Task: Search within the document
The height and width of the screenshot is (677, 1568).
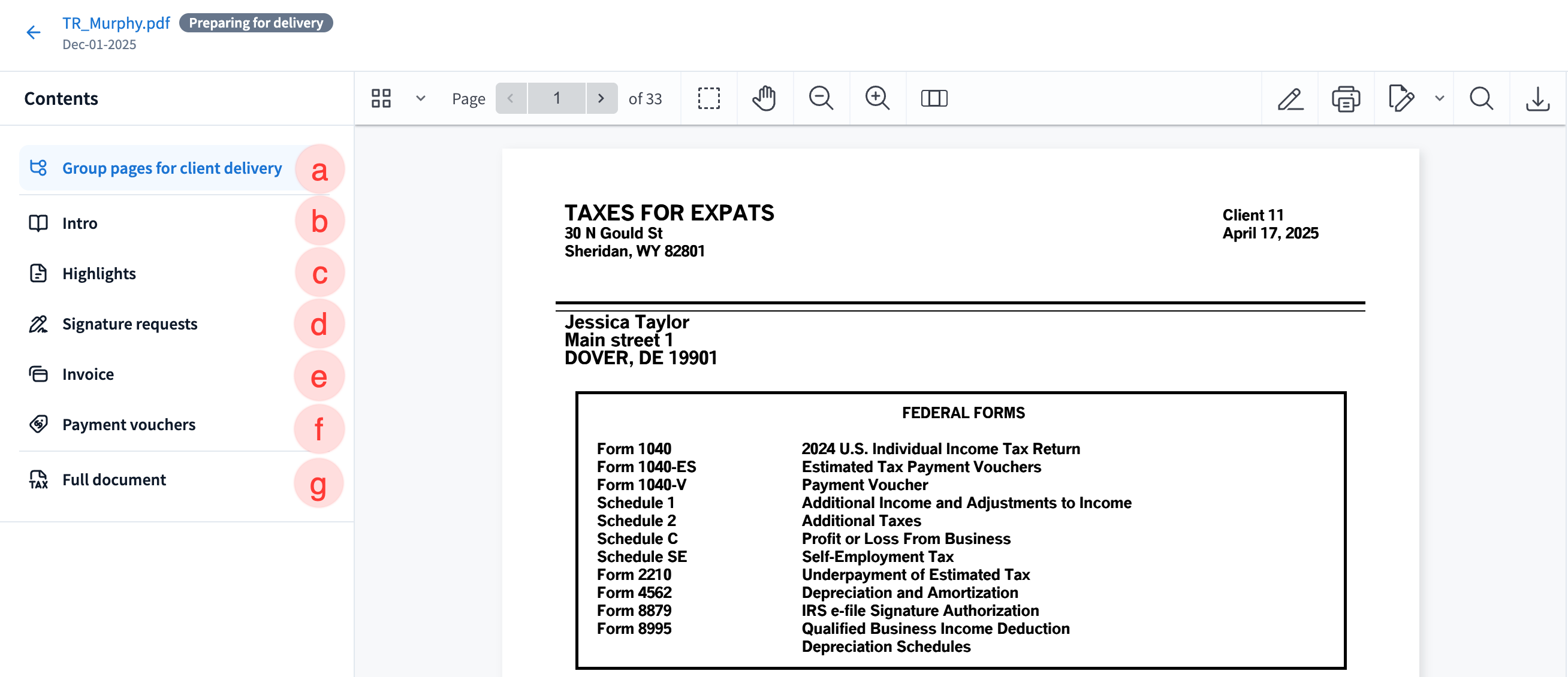Action: [1482, 98]
